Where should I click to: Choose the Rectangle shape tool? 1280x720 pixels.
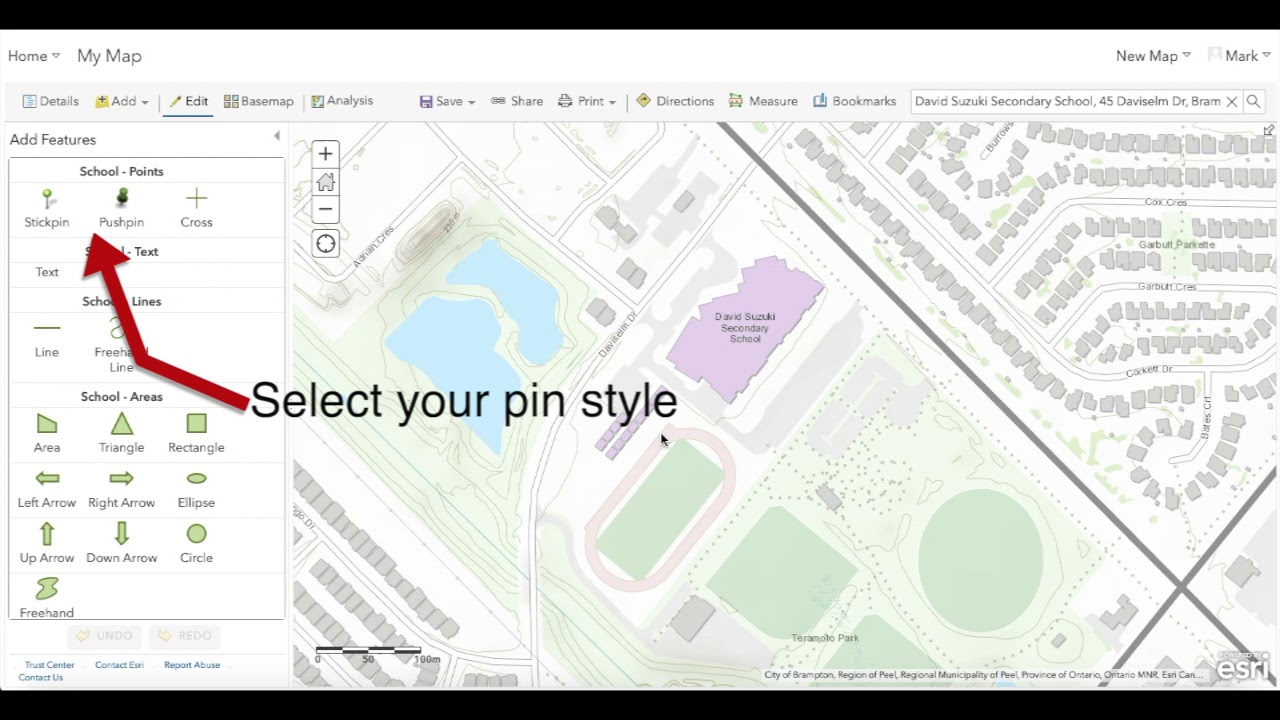click(196, 434)
